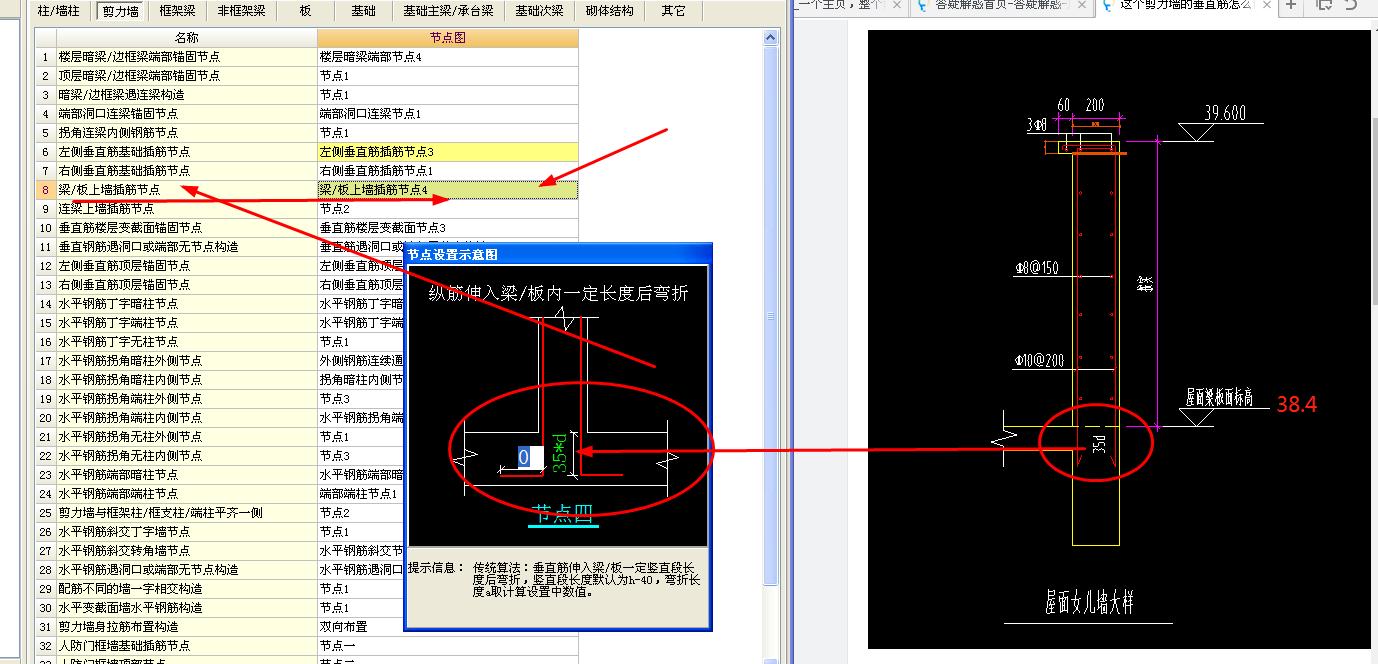Click the bend length input field showing 0
The image size is (1378, 664).
(x=530, y=457)
